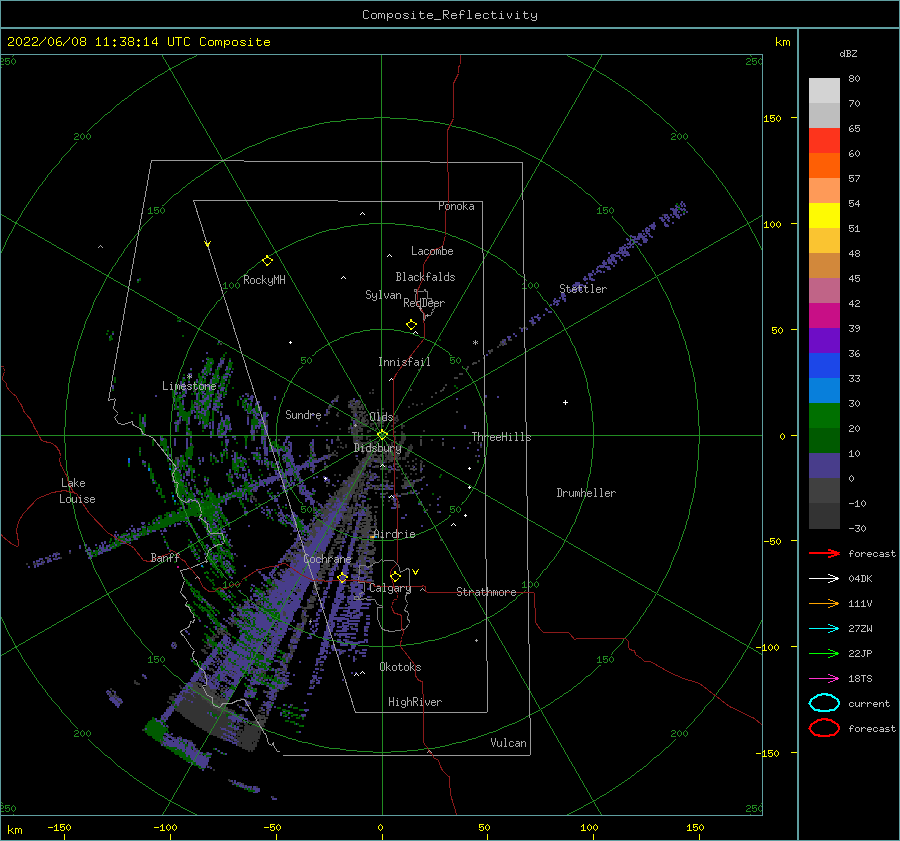Click the red forecast arrow in legend

pos(824,553)
